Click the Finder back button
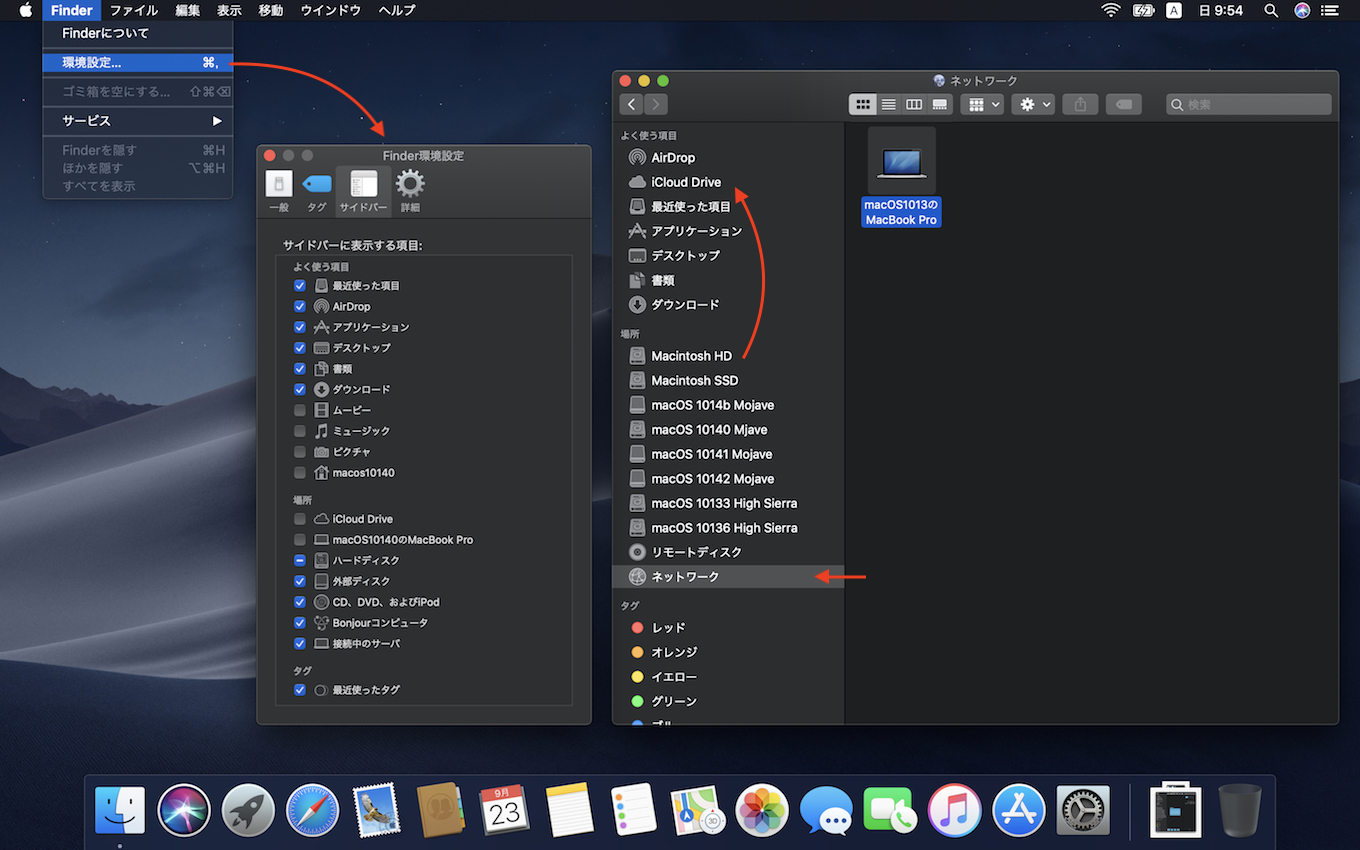The image size is (1360, 850). tap(631, 104)
